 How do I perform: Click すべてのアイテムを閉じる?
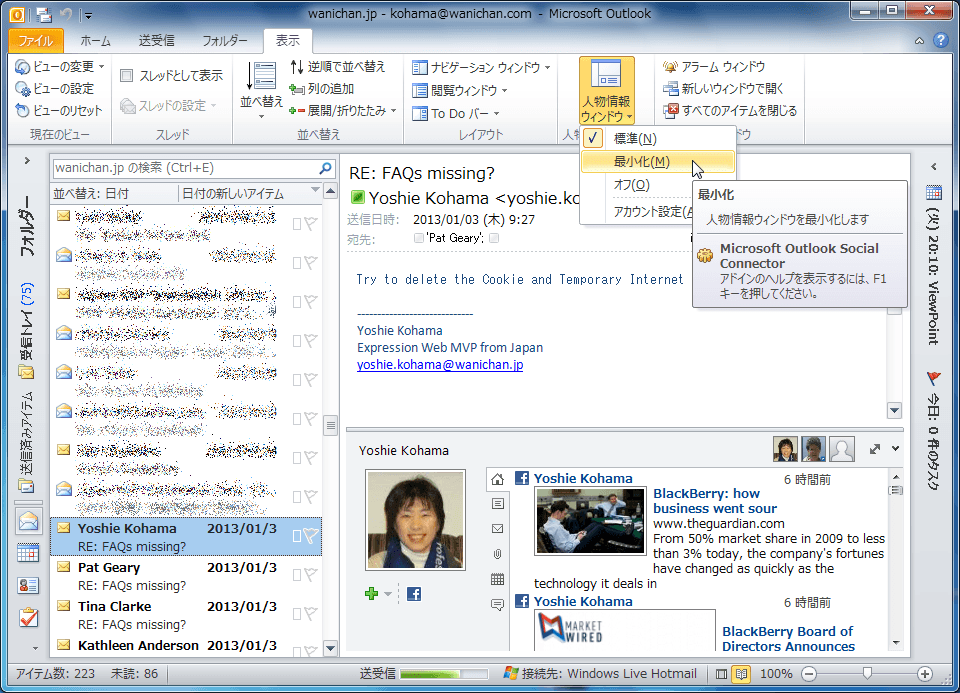tap(730, 111)
